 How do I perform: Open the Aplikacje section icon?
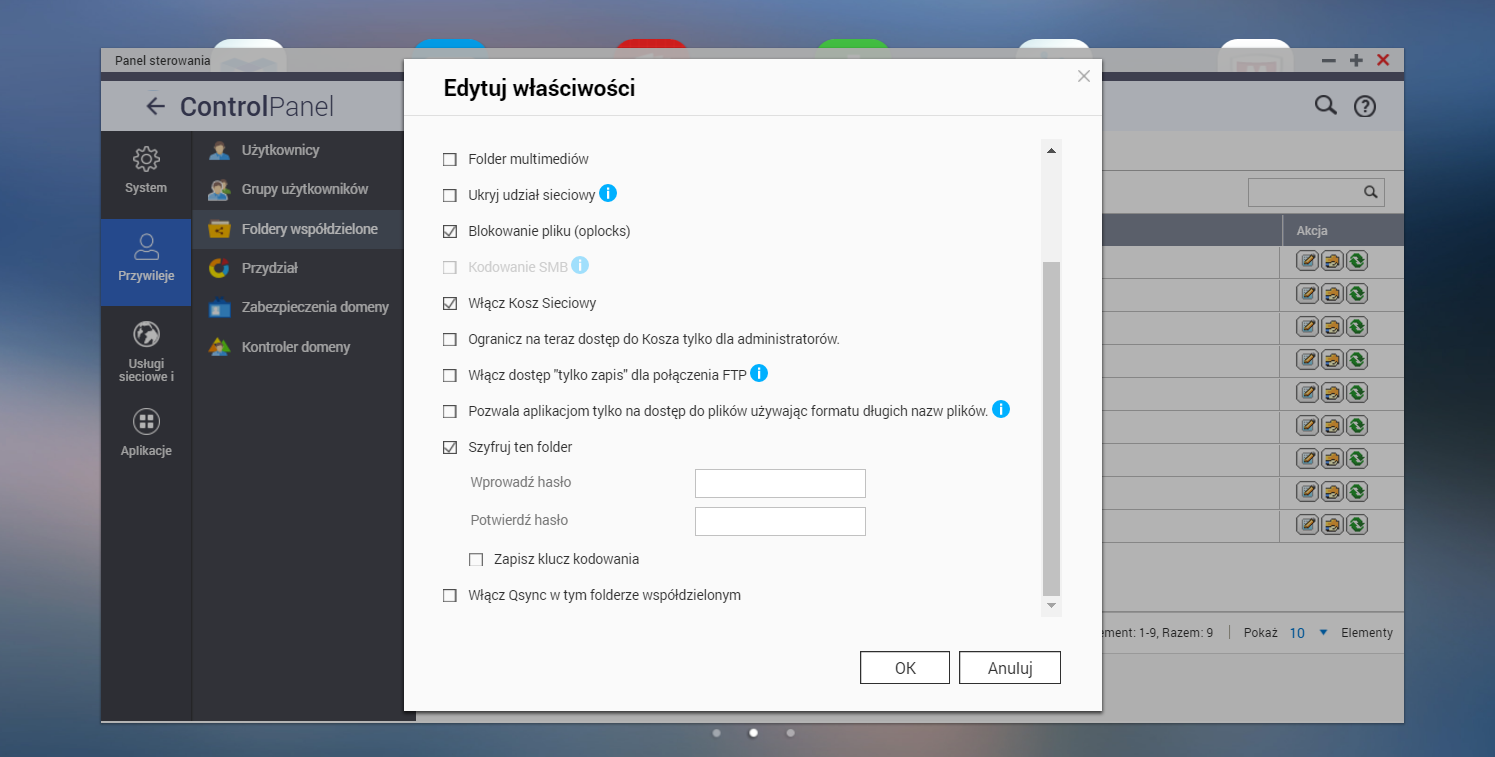pos(146,432)
